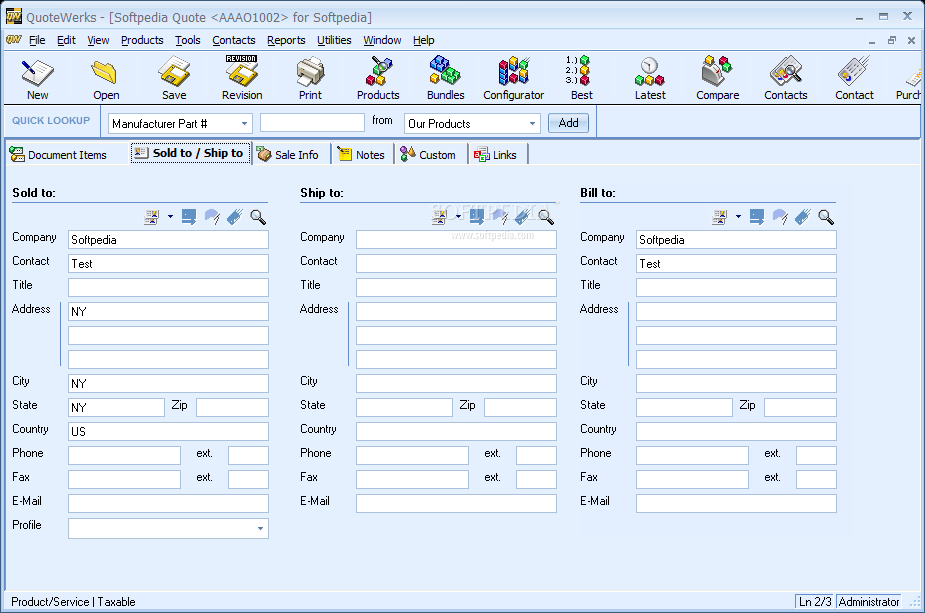Click the Ship to Phone field

click(412, 455)
